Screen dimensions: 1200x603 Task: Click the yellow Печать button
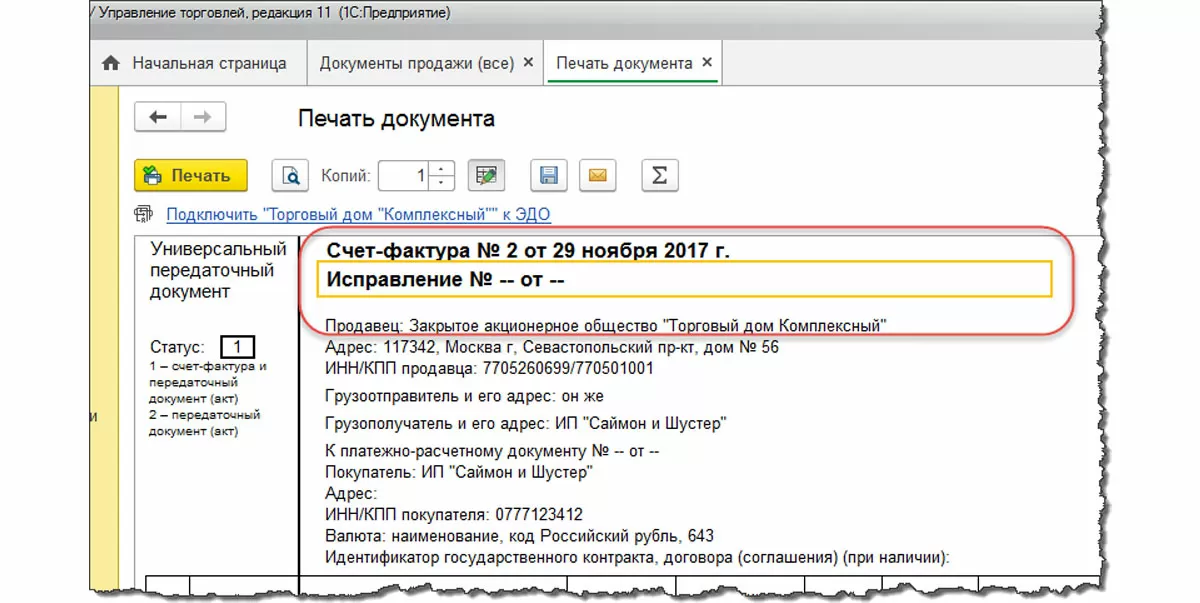tap(190, 176)
